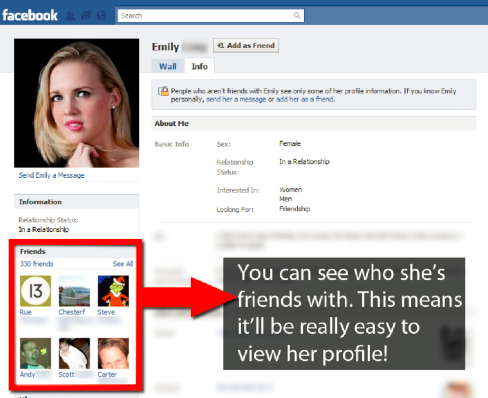The width and height of the screenshot is (488, 398).
Task: Click Send Emily a Message link
Action: [51, 175]
